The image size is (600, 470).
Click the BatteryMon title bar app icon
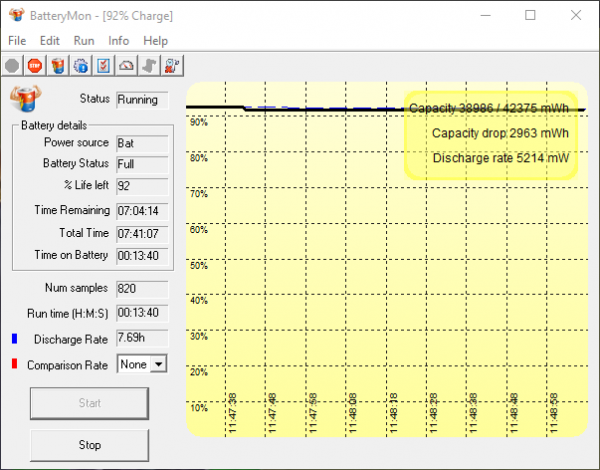coord(17,15)
